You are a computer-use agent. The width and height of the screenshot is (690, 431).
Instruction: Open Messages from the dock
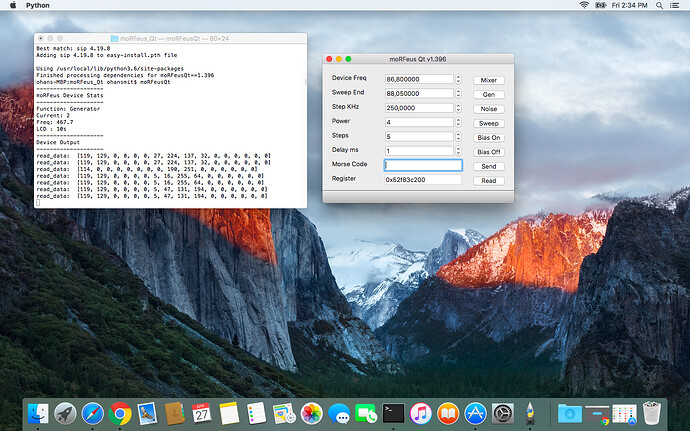coord(339,413)
